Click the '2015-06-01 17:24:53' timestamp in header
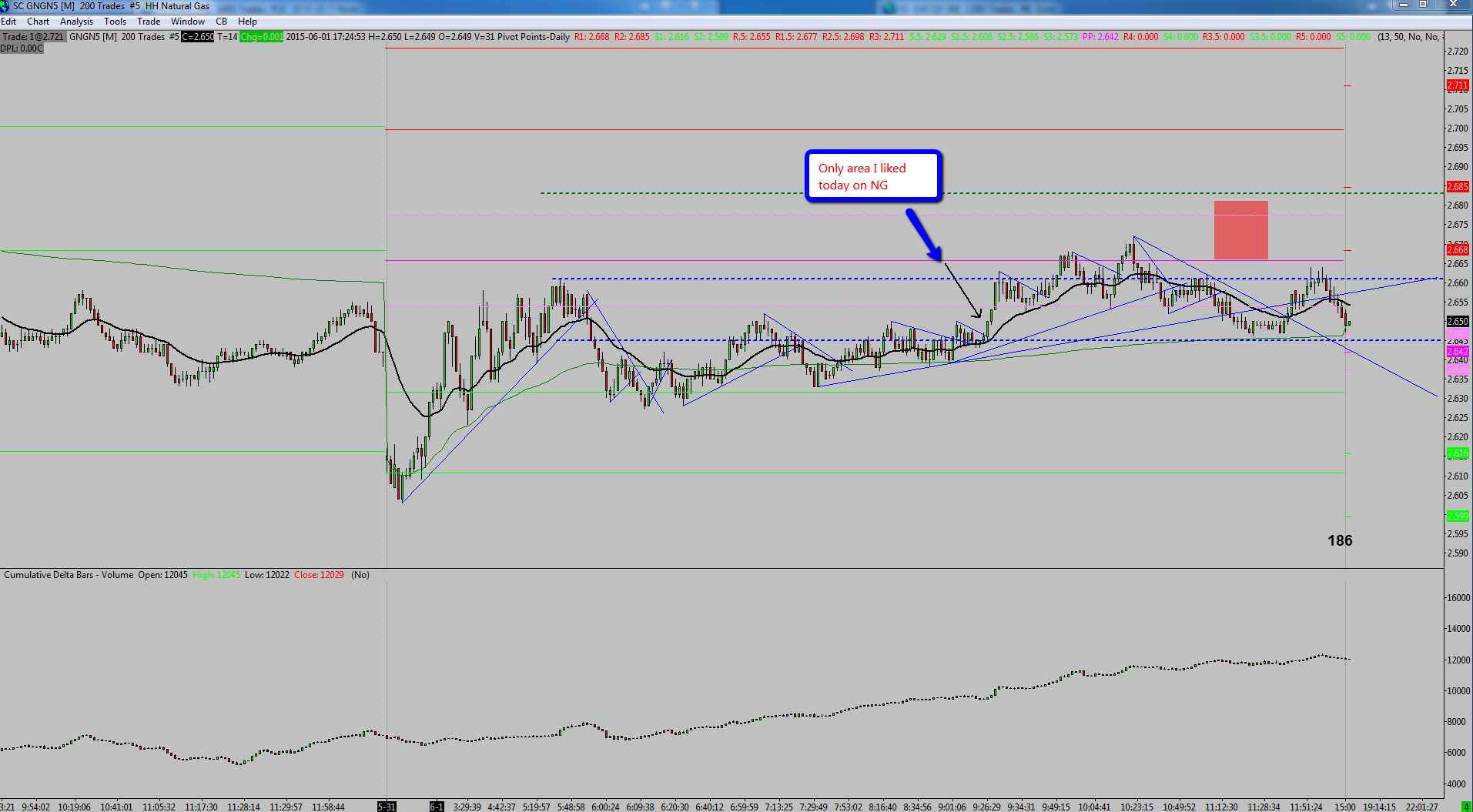The height and width of the screenshot is (812, 1473). point(326,37)
